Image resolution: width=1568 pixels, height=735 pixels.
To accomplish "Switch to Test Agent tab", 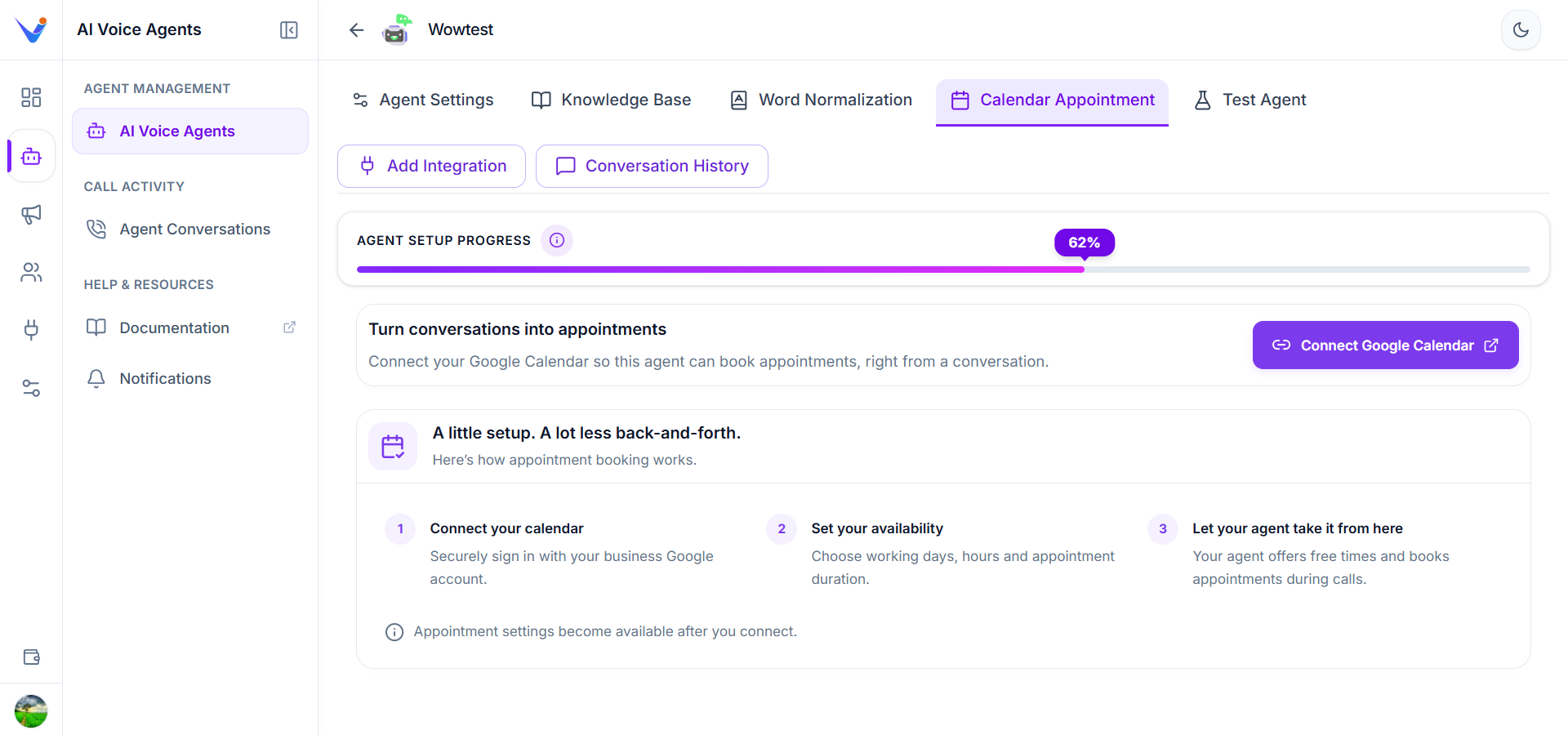I will coord(1250,100).
